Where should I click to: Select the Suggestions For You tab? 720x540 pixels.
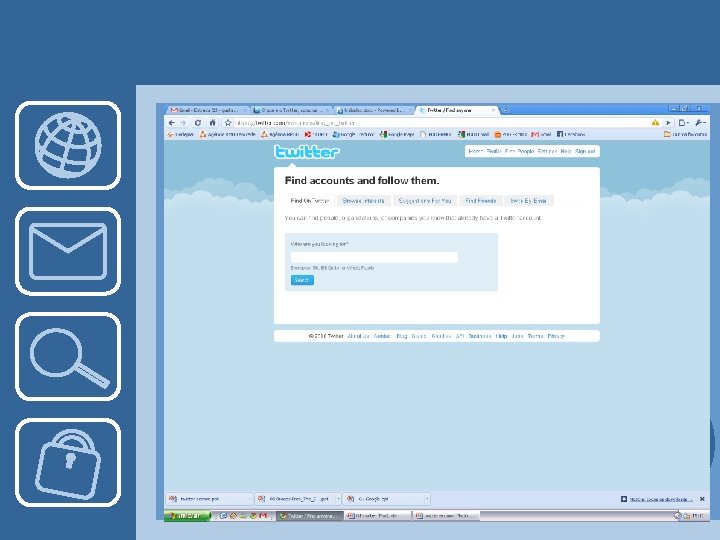coord(425,201)
